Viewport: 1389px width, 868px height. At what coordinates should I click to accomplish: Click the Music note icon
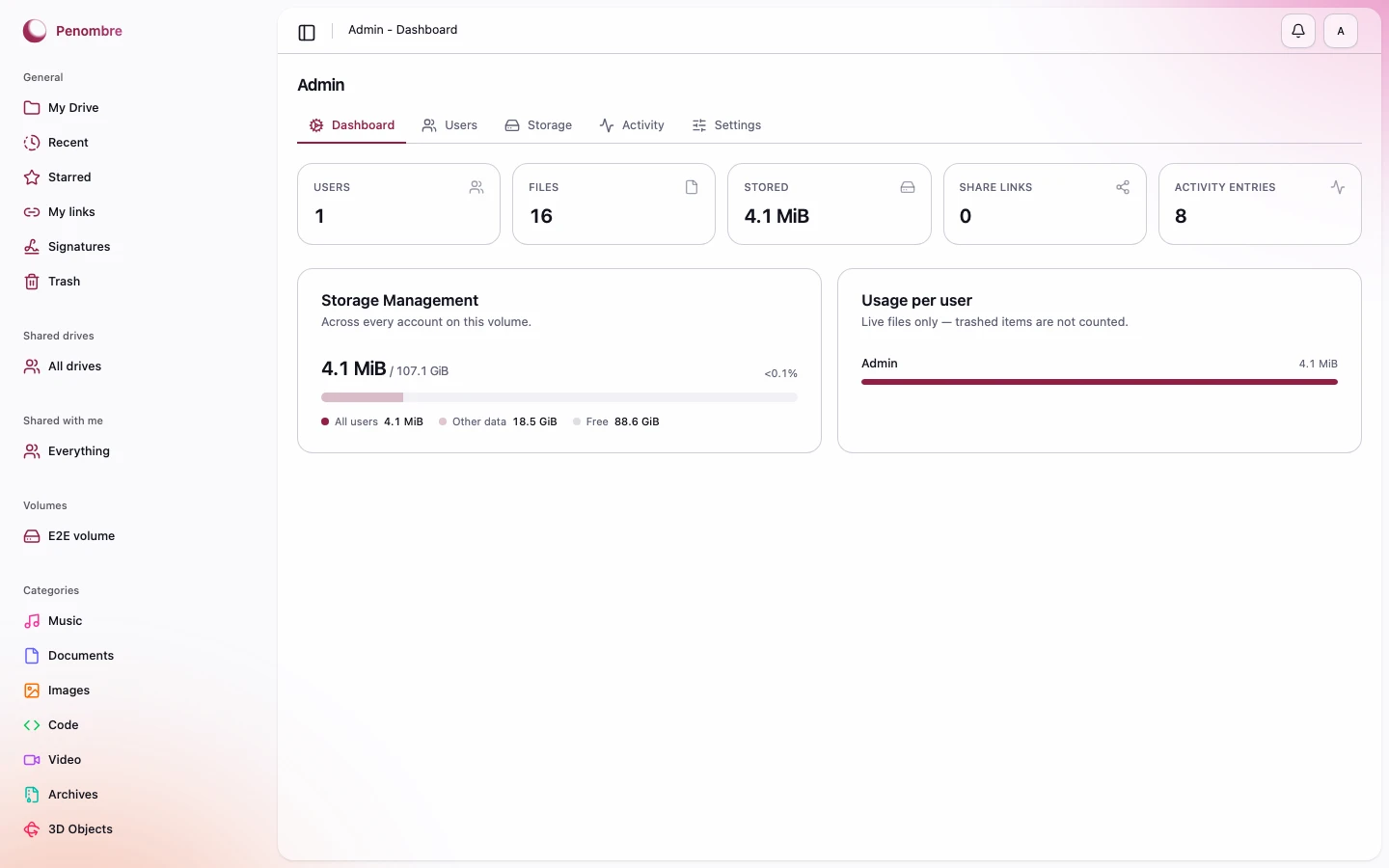click(x=32, y=621)
